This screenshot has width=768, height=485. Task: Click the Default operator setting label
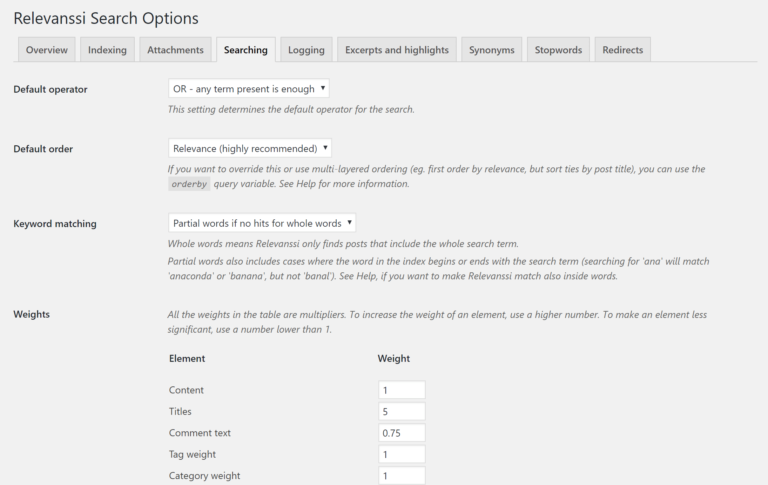point(50,89)
